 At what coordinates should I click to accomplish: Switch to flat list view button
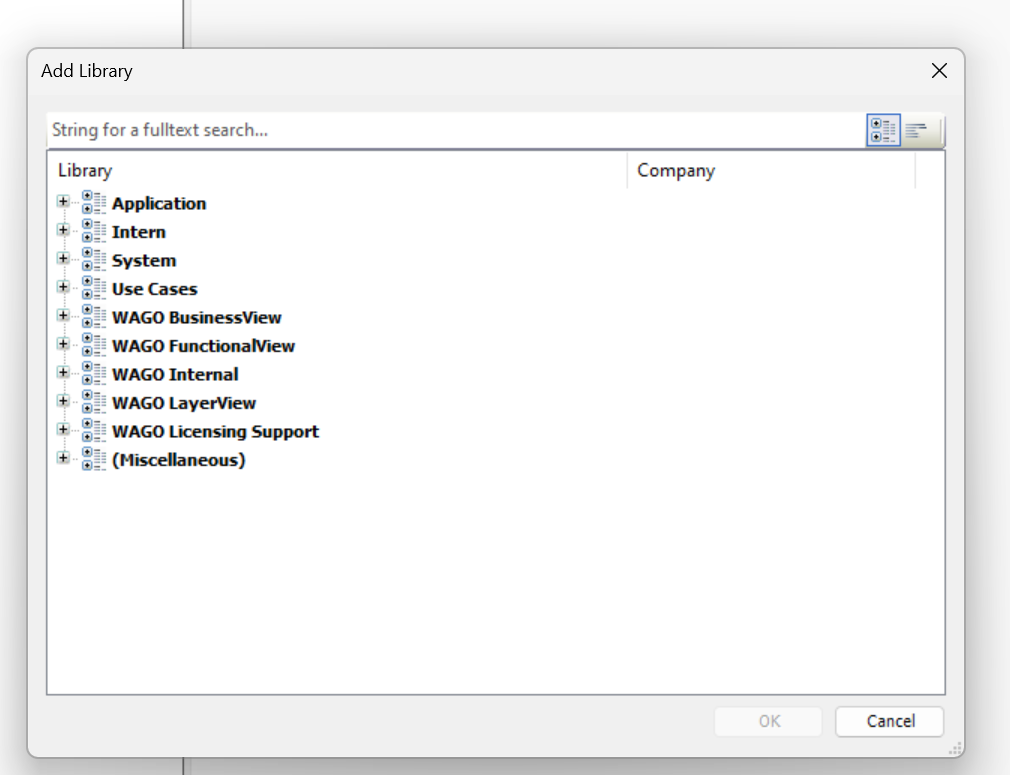(918, 130)
